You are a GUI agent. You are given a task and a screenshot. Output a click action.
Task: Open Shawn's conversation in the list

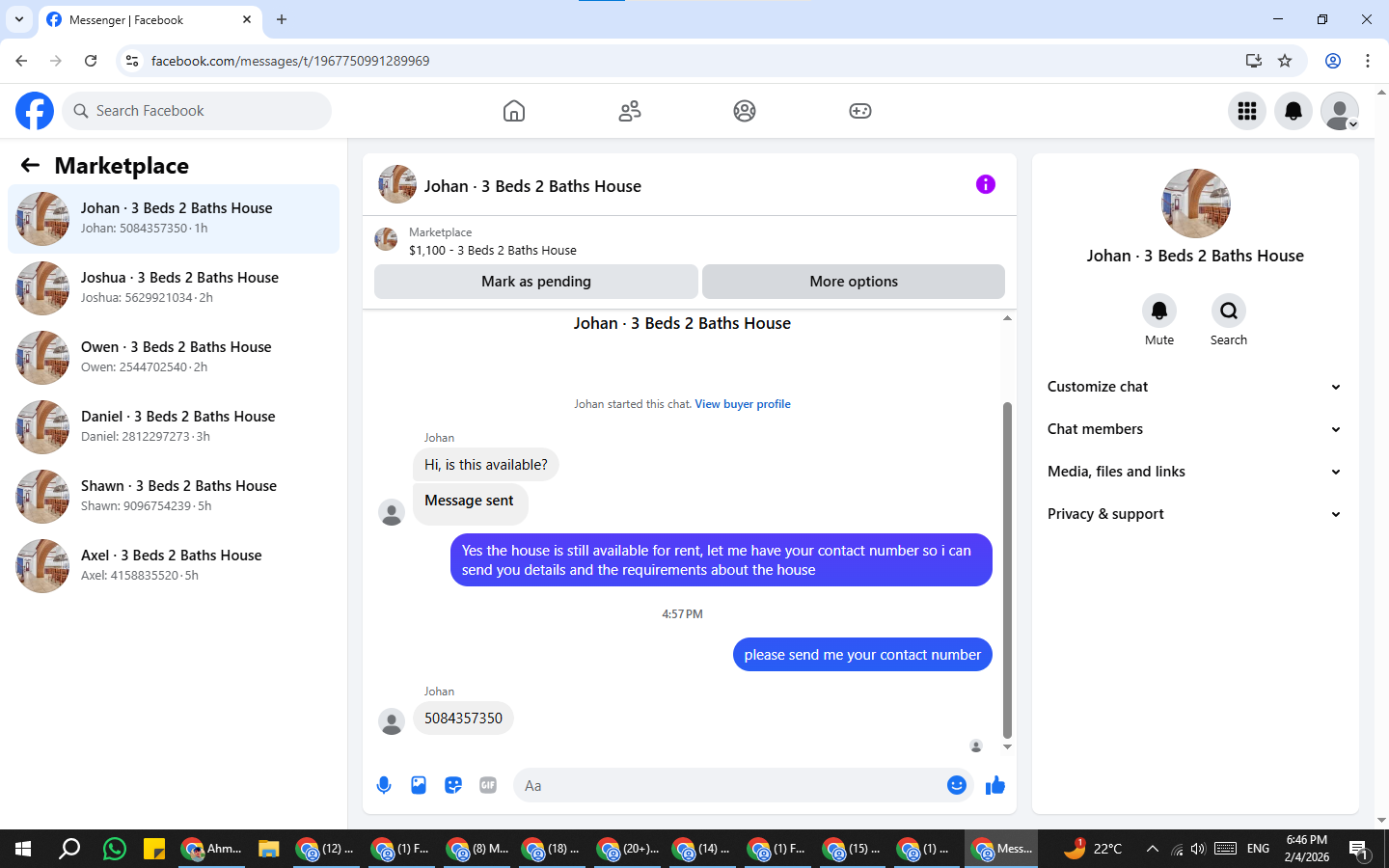pos(174,497)
